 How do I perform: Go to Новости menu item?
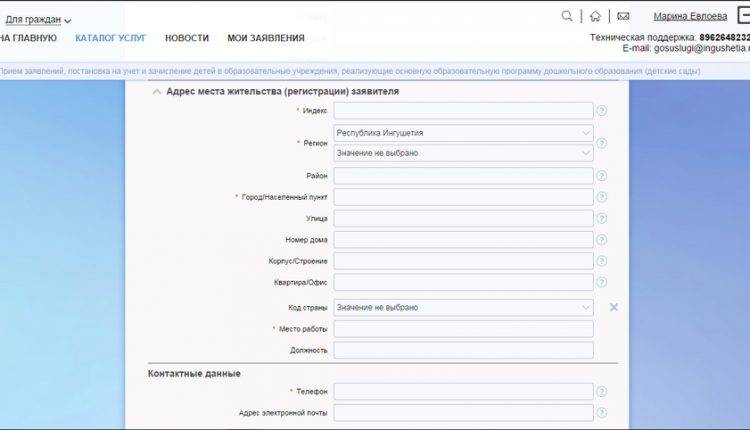(187, 38)
